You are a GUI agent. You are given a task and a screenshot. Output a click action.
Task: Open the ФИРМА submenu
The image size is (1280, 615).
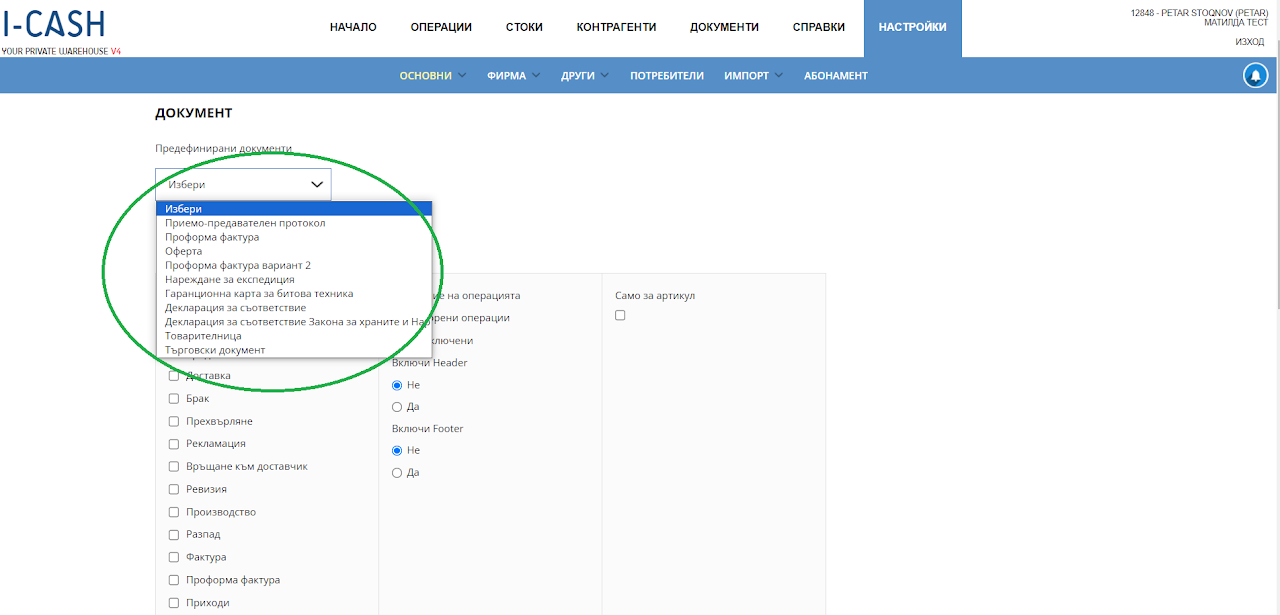pos(514,76)
